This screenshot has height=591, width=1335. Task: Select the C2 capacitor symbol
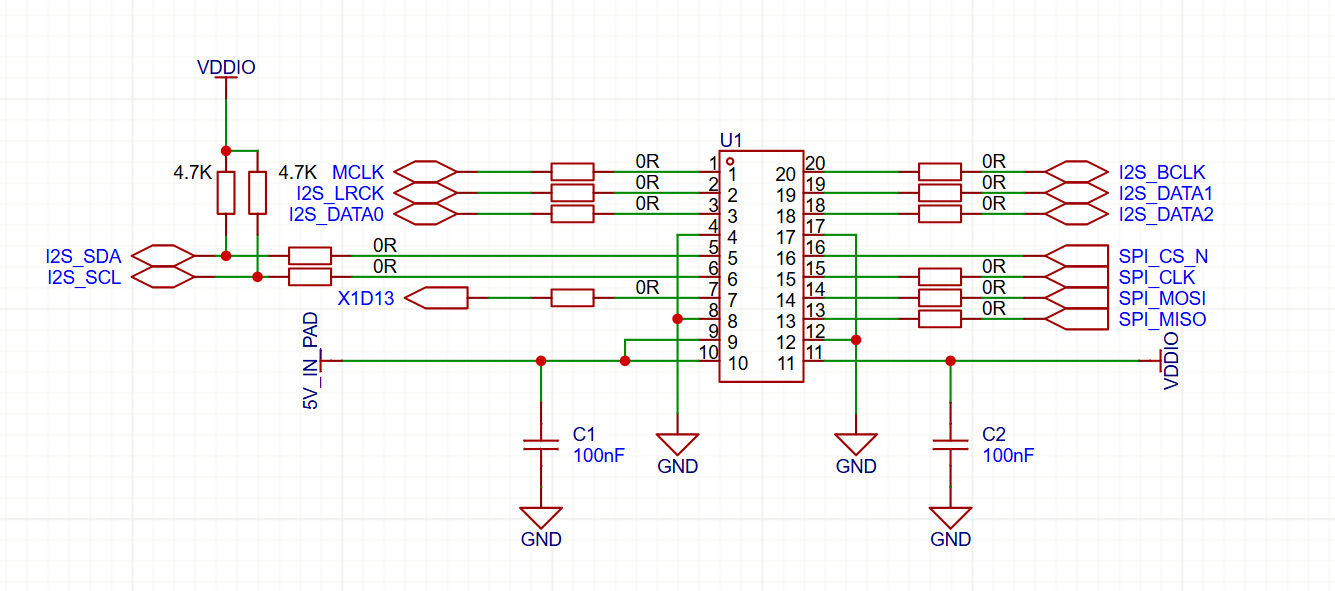tap(950, 444)
